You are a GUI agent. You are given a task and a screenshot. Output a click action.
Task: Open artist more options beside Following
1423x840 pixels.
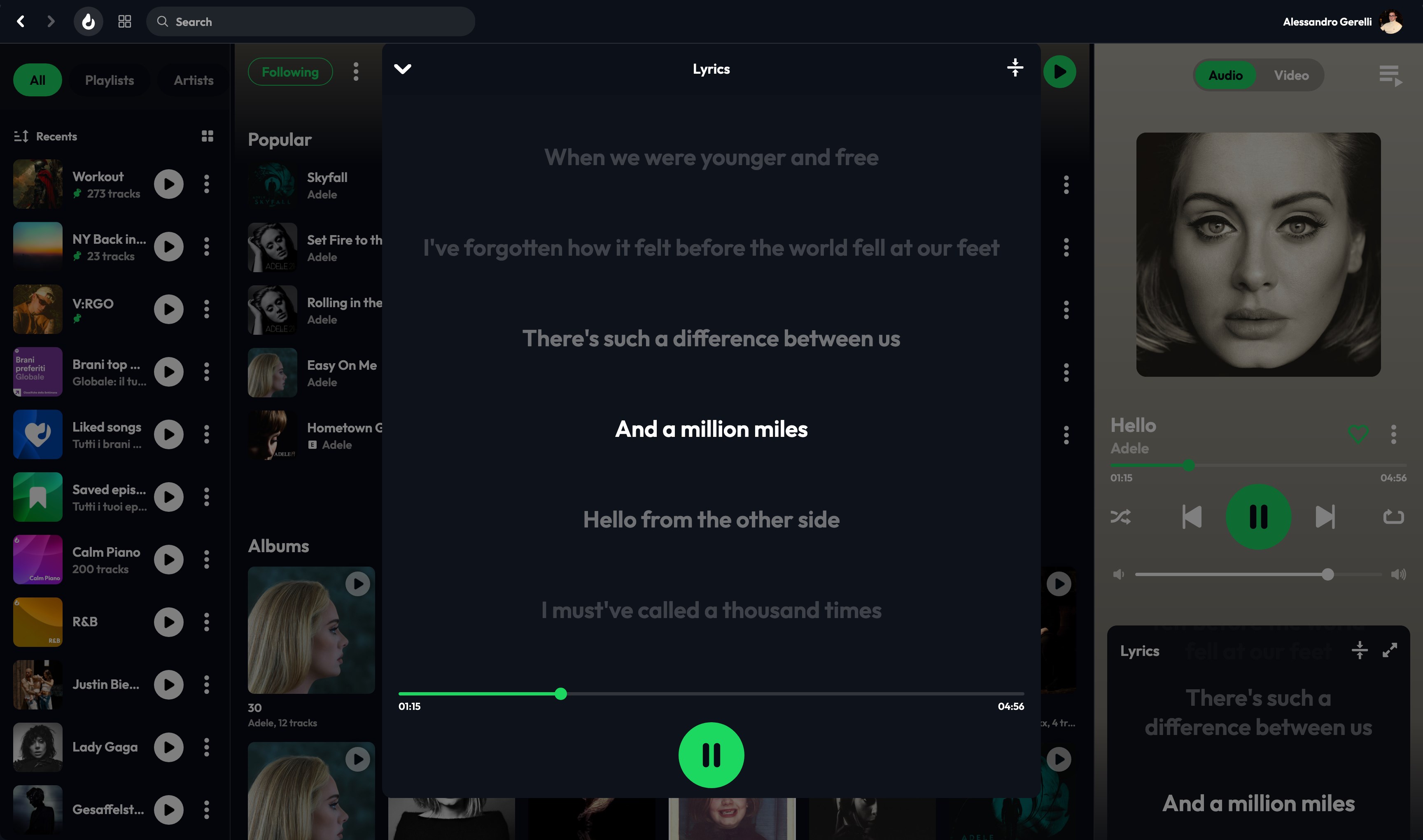coord(355,71)
